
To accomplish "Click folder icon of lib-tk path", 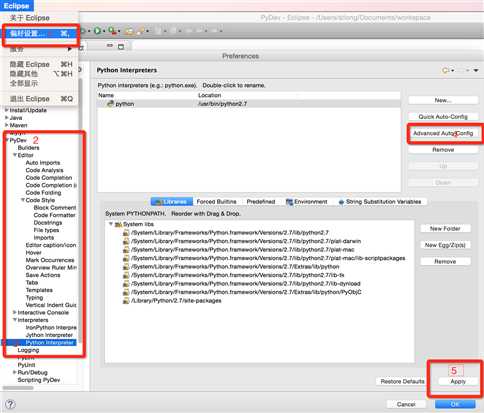I will (126, 275).
